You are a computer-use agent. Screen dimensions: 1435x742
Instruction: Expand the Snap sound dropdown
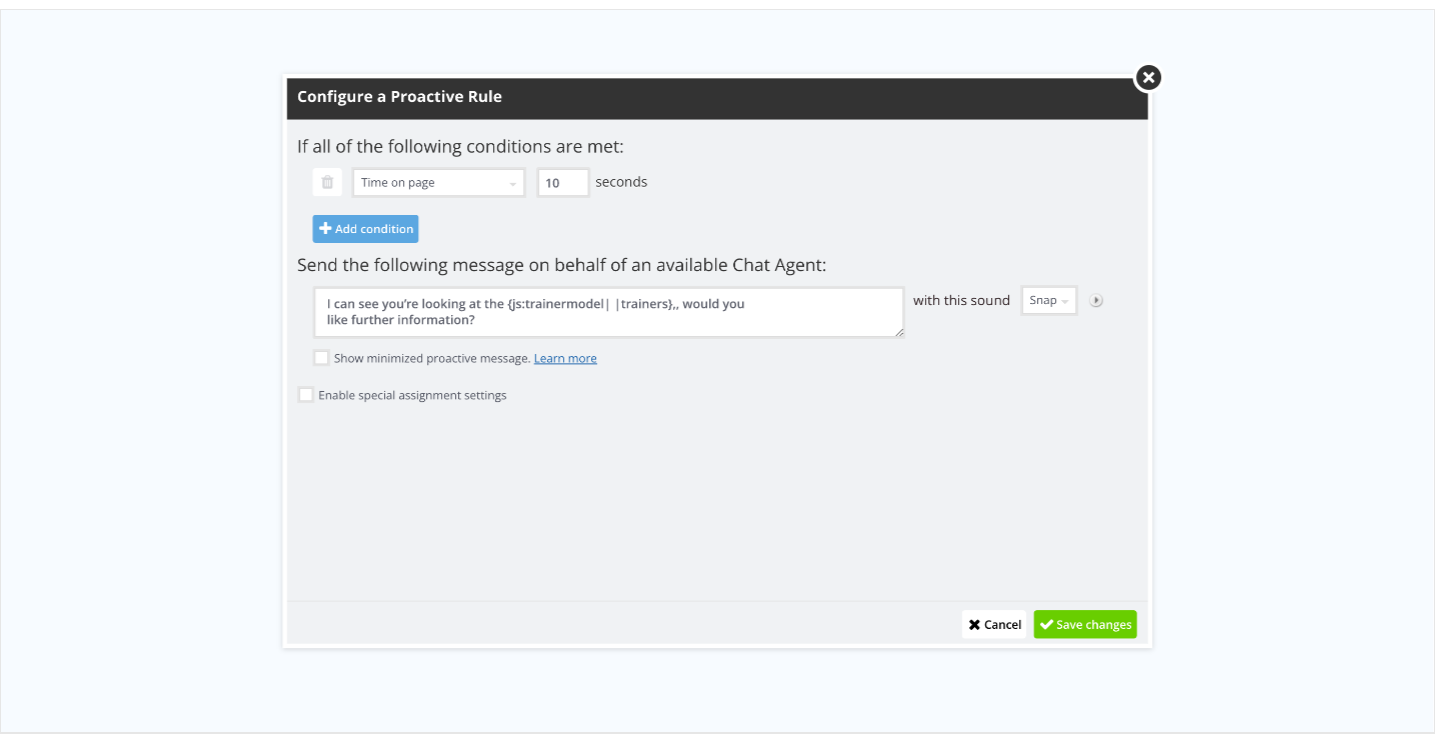pos(1049,300)
